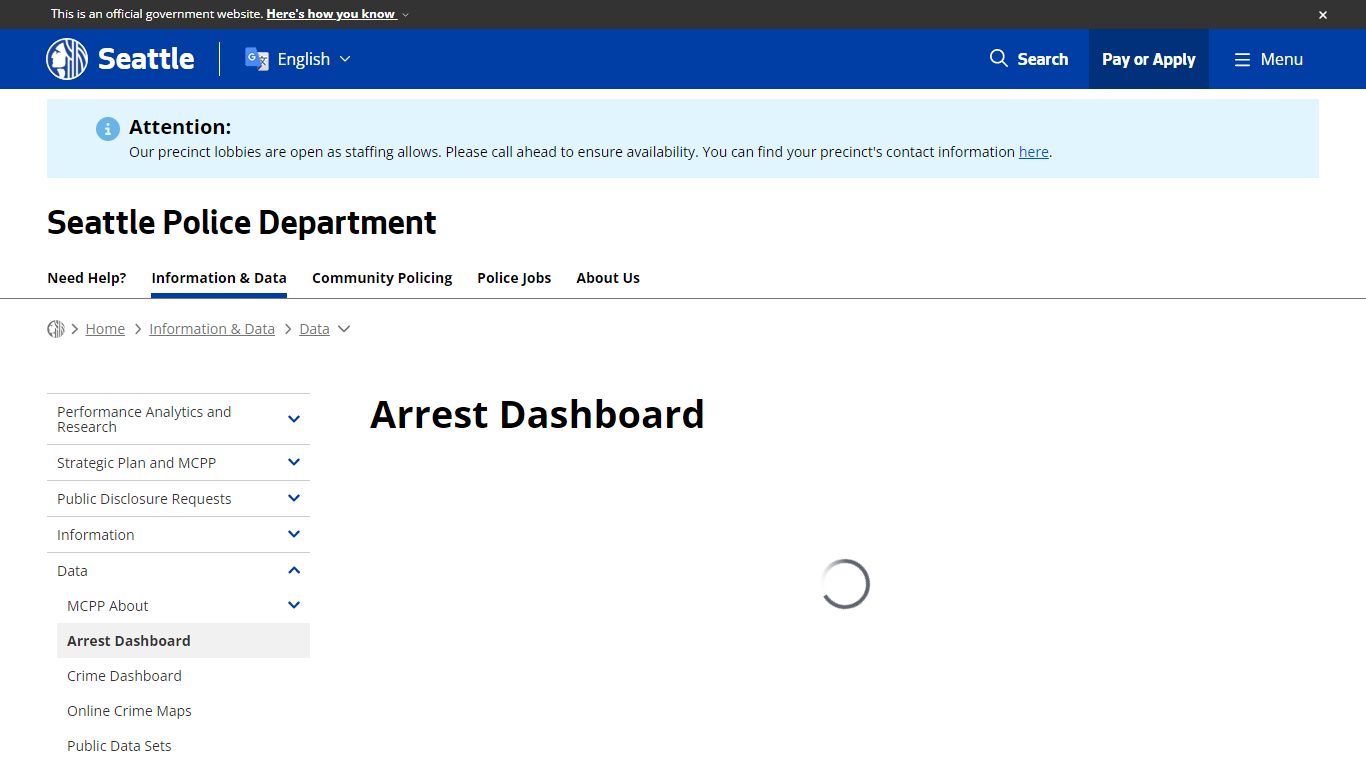Image resolution: width=1366 pixels, height=768 pixels.
Task: Open the hamburger Menu icon
Action: click(1242, 60)
